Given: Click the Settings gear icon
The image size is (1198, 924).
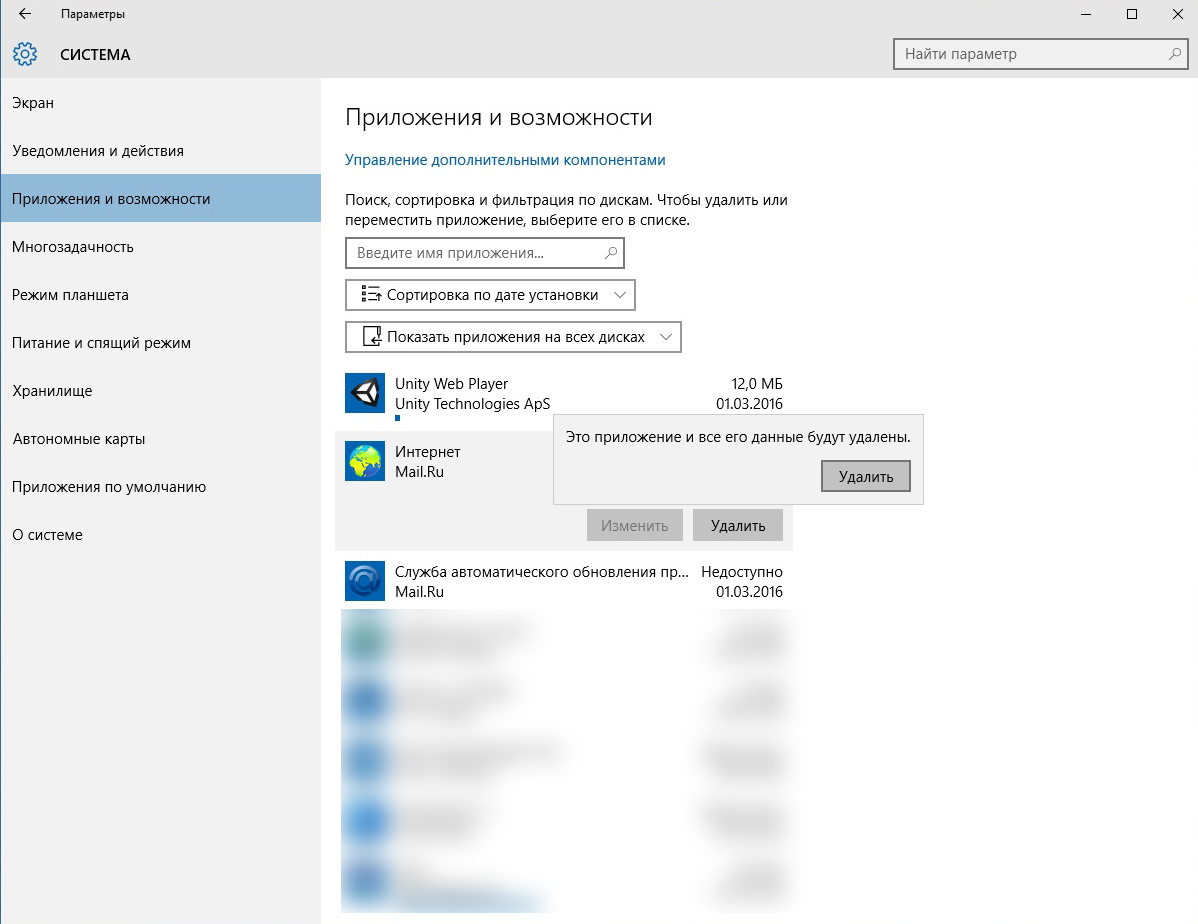Looking at the screenshot, I should tap(25, 54).
